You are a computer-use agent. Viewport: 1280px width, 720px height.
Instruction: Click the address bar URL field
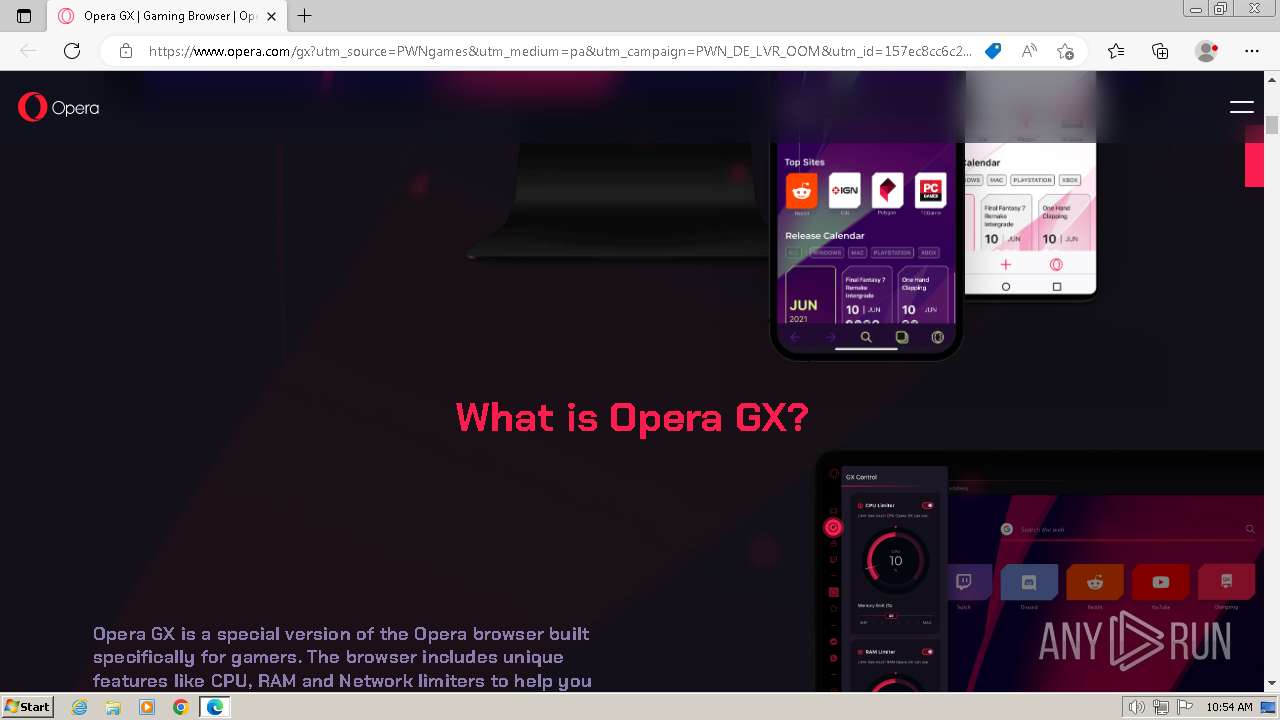[x=560, y=51]
